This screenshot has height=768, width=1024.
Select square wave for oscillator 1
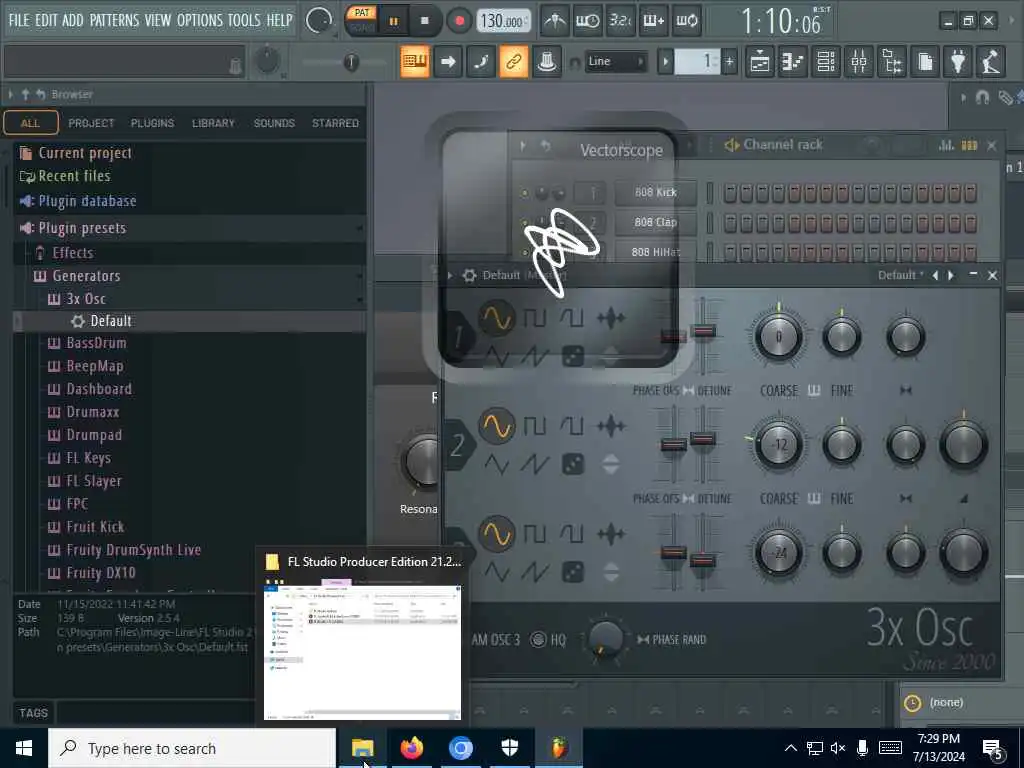coord(534,318)
